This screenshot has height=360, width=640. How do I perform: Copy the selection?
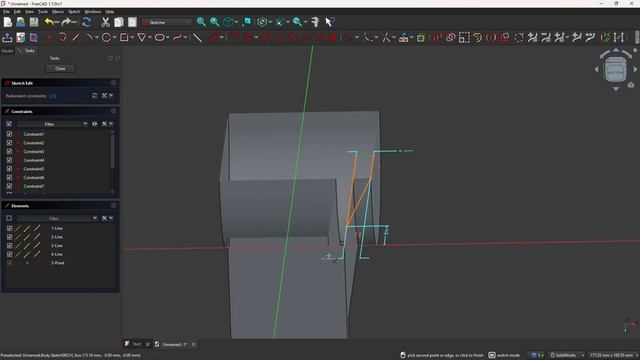tap(119, 22)
